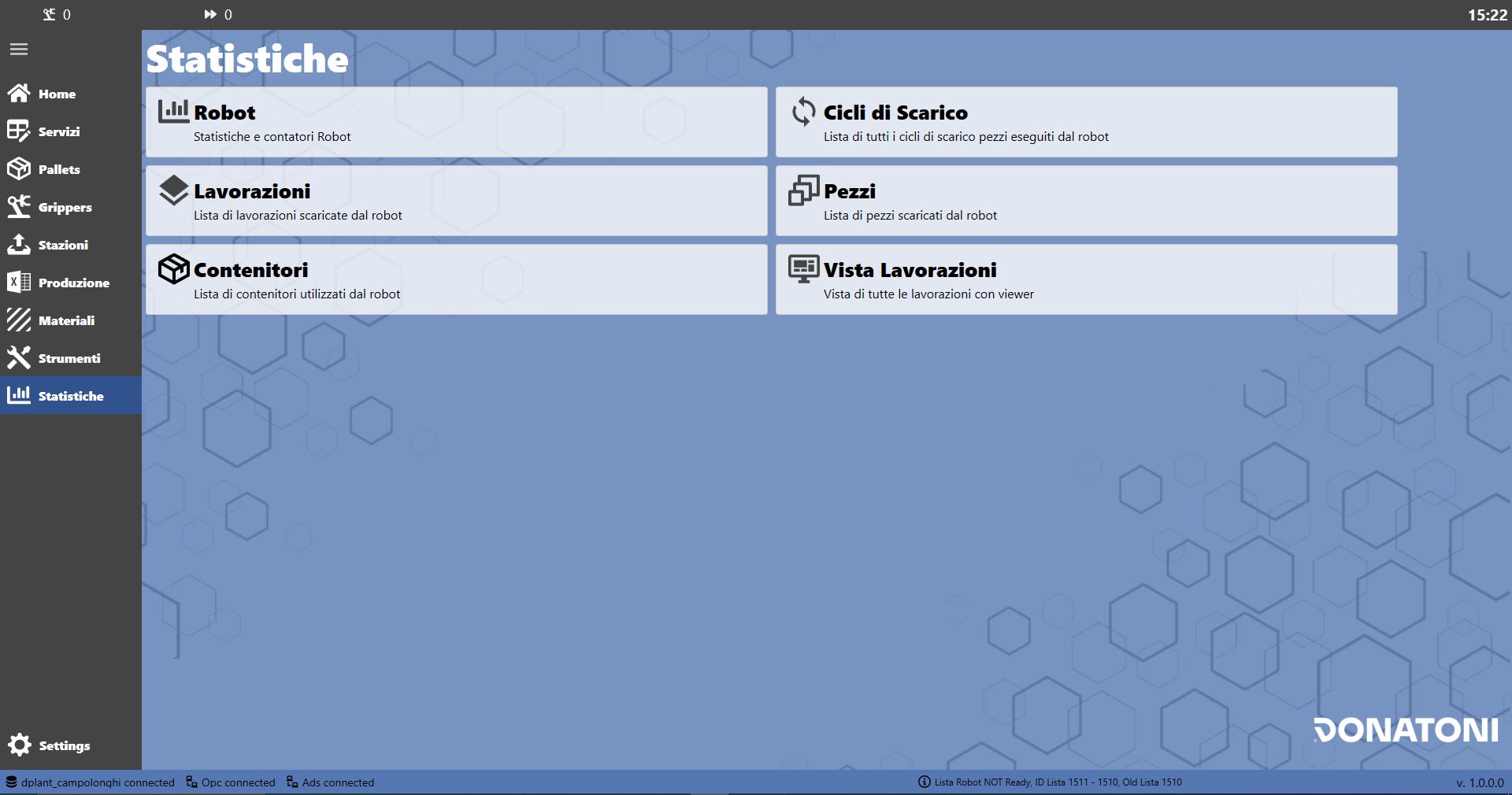Click the database connection status icon
Screen dimensions: 1512x795
pyautogui.click(x=11, y=782)
